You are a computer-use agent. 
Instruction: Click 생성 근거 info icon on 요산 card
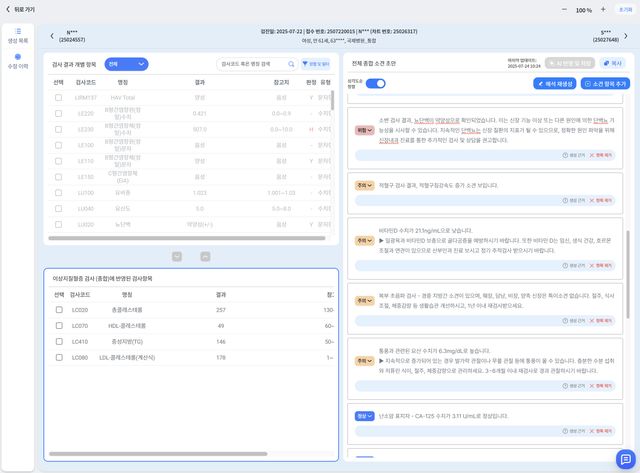565,386
